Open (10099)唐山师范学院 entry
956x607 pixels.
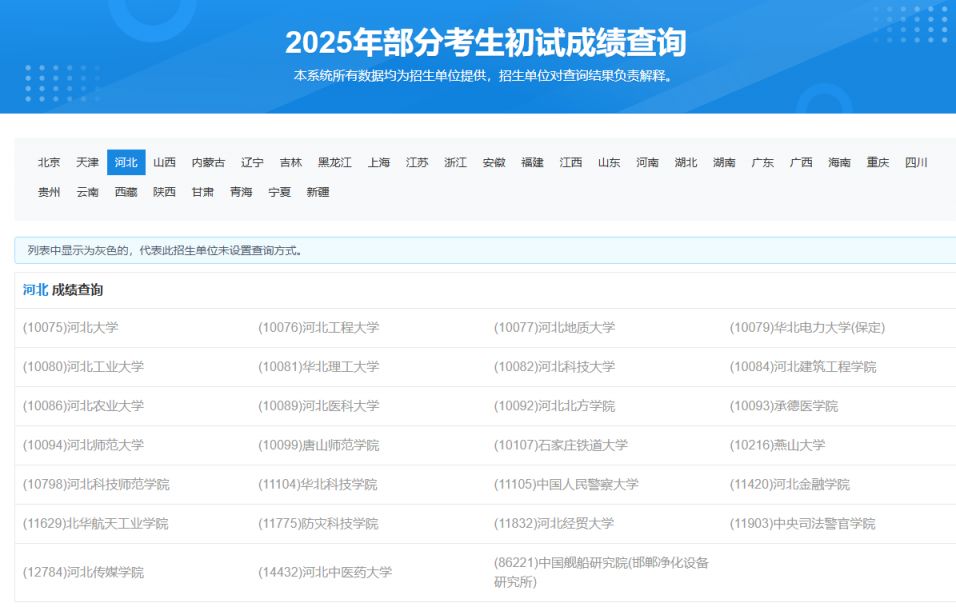pyautogui.click(x=319, y=445)
